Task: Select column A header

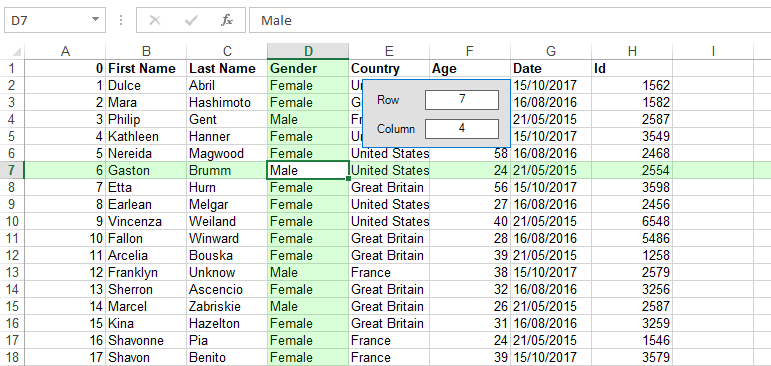Action: point(64,51)
